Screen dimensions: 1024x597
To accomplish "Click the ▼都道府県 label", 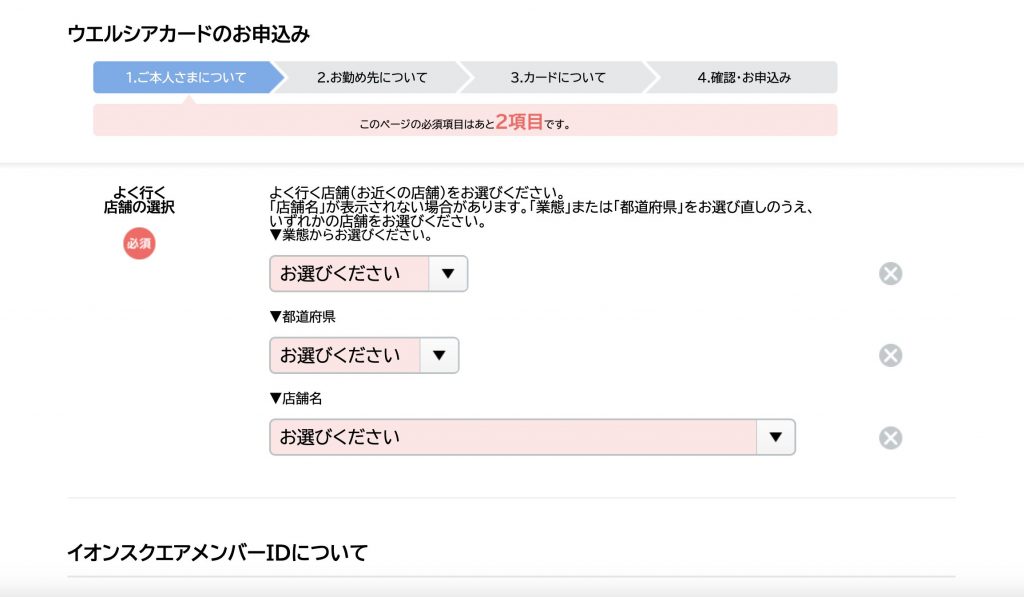I will coord(302,317).
